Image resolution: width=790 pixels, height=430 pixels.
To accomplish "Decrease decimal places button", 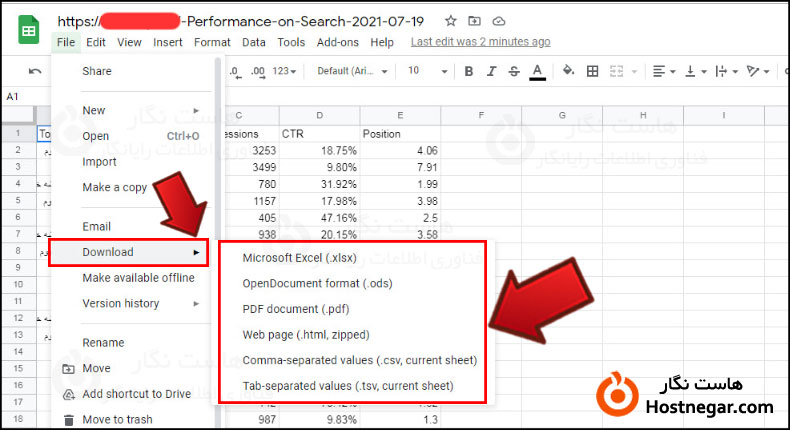I will click(x=235, y=72).
